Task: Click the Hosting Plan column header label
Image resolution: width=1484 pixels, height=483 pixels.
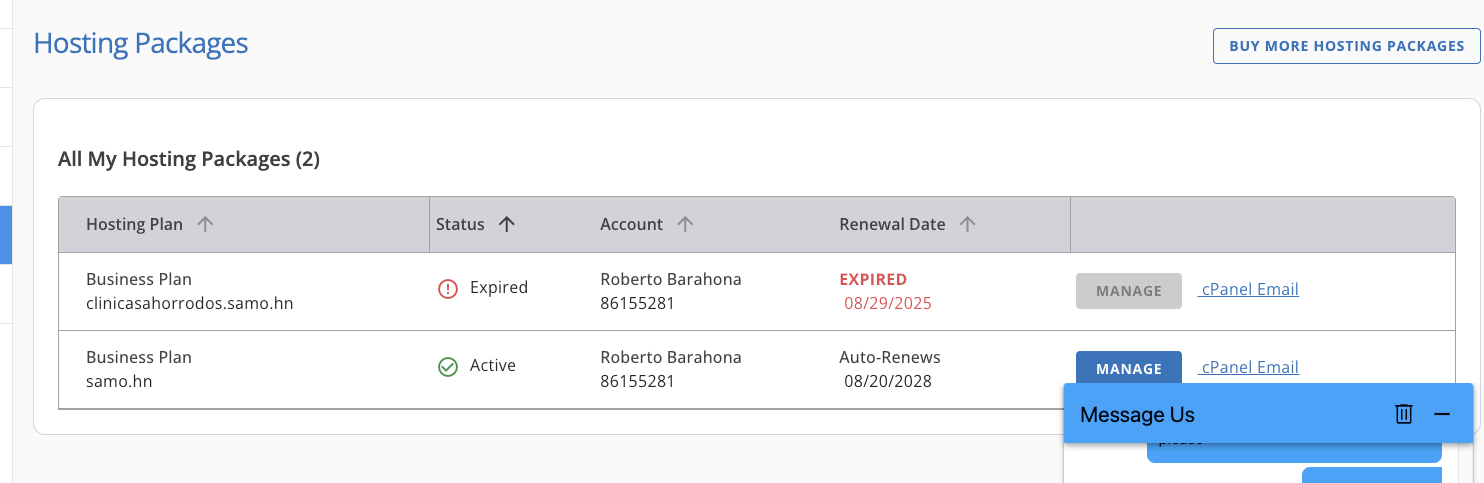Action: click(x=134, y=225)
